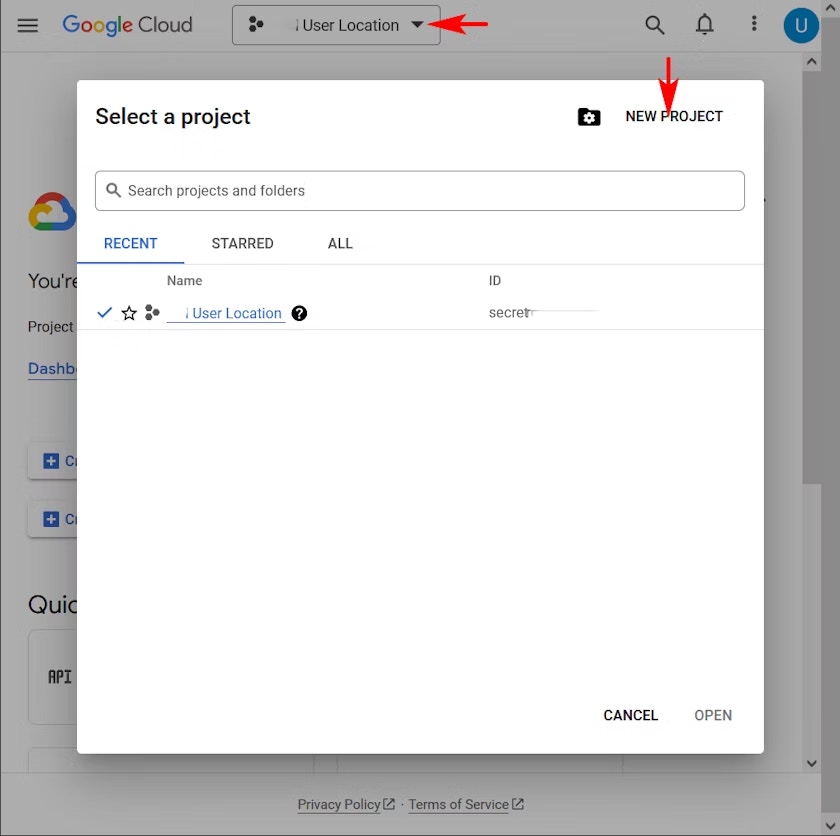
Task: Click the folder icon beside NEW PROJECT
Action: pyautogui.click(x=589, y=117)
